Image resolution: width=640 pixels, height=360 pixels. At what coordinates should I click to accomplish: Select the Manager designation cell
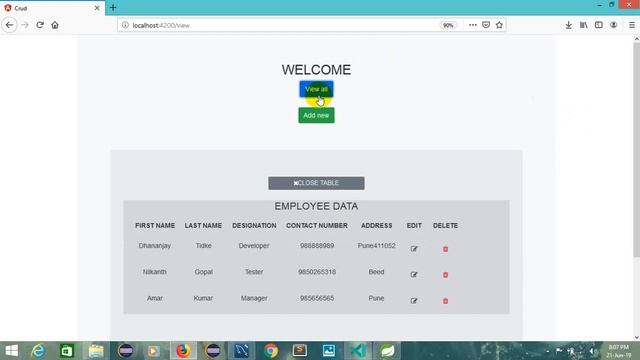pos(254,298)
